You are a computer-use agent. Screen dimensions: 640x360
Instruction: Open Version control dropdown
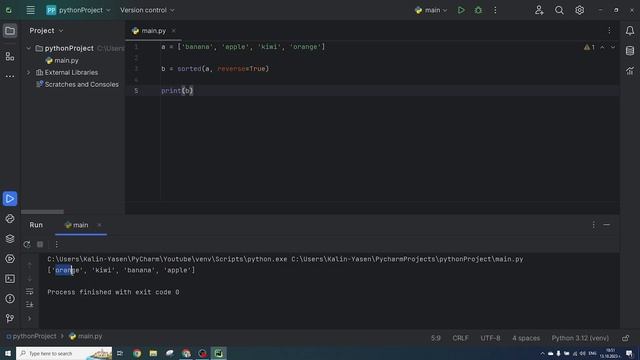tap(147, 10)
